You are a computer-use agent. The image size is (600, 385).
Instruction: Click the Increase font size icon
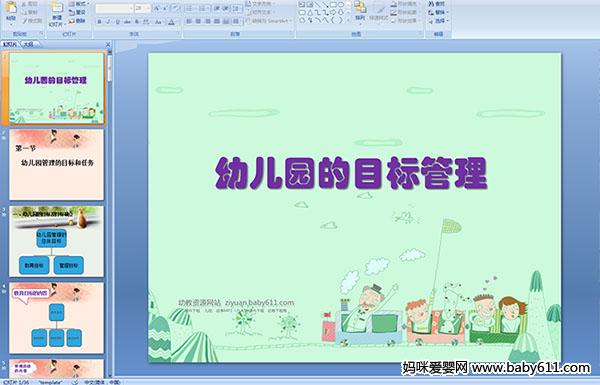[157, 8]
